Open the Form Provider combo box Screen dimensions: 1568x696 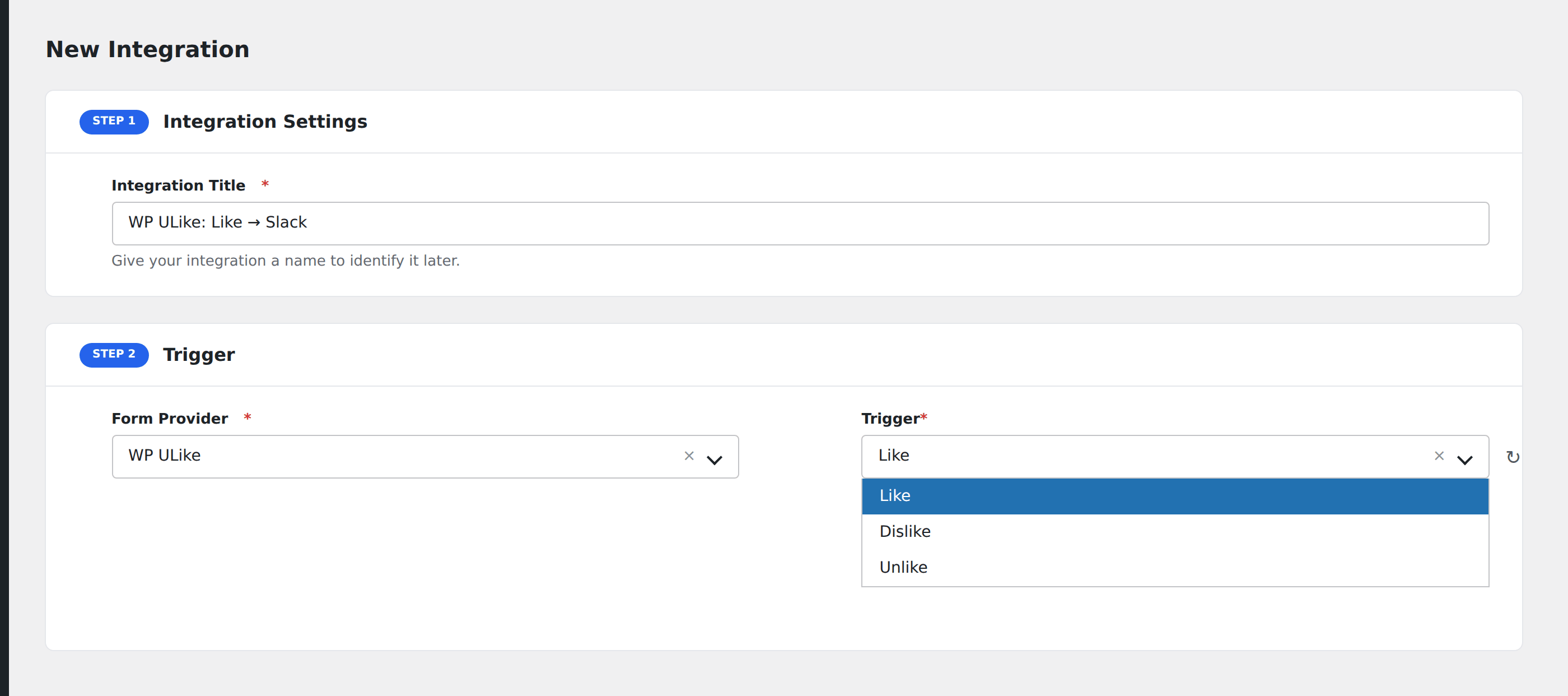pos(425,457)
